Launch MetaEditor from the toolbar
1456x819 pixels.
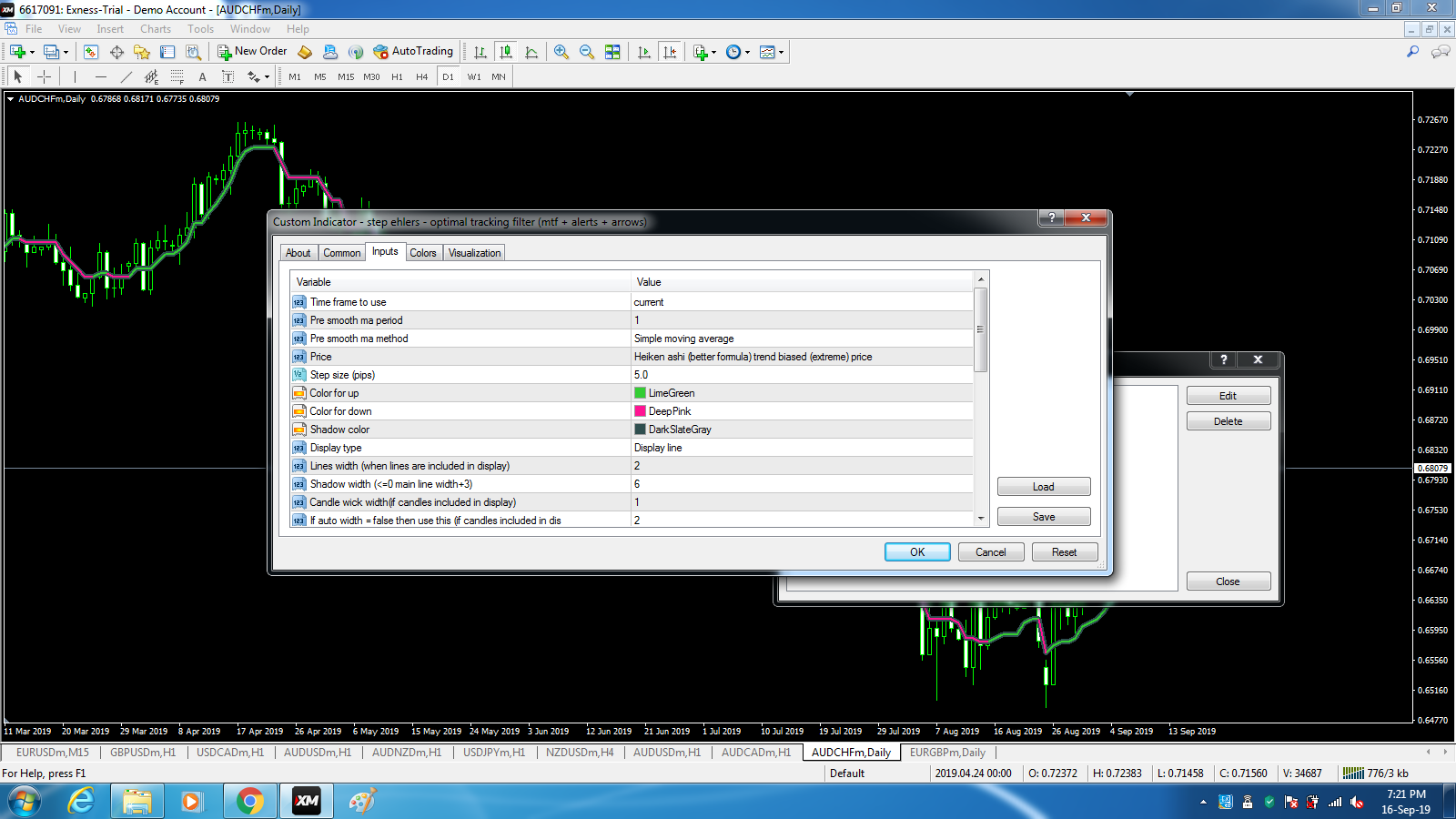[x=306, y=52]
